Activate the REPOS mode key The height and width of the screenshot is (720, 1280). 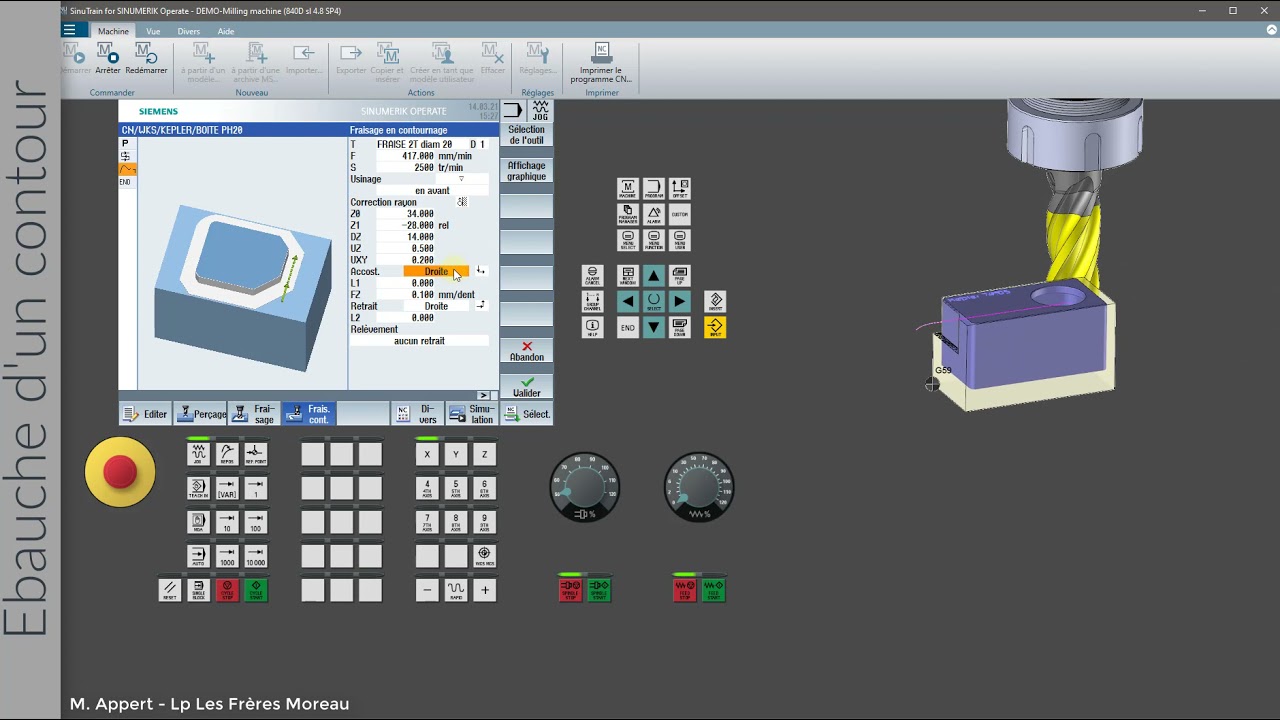coord(227,454)
